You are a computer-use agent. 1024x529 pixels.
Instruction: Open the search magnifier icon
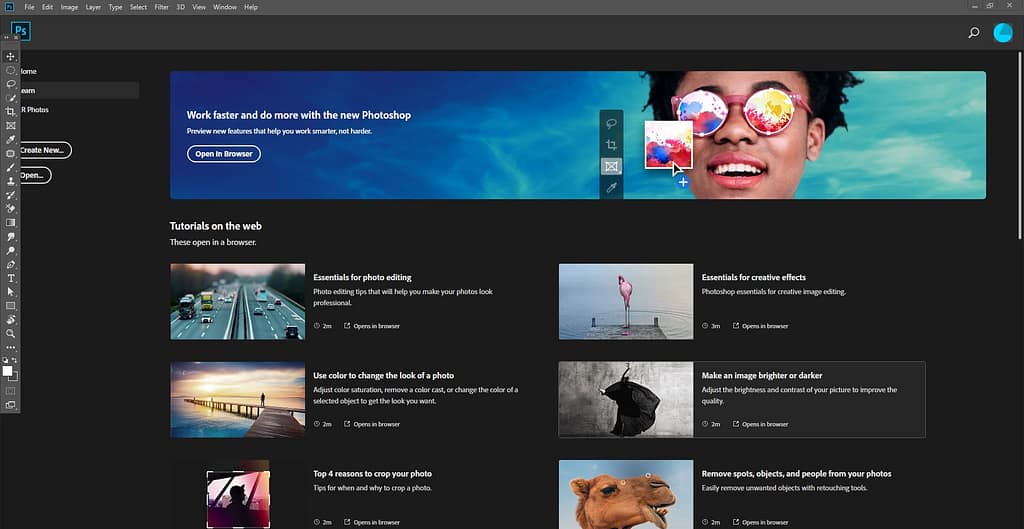pos(974,32)
